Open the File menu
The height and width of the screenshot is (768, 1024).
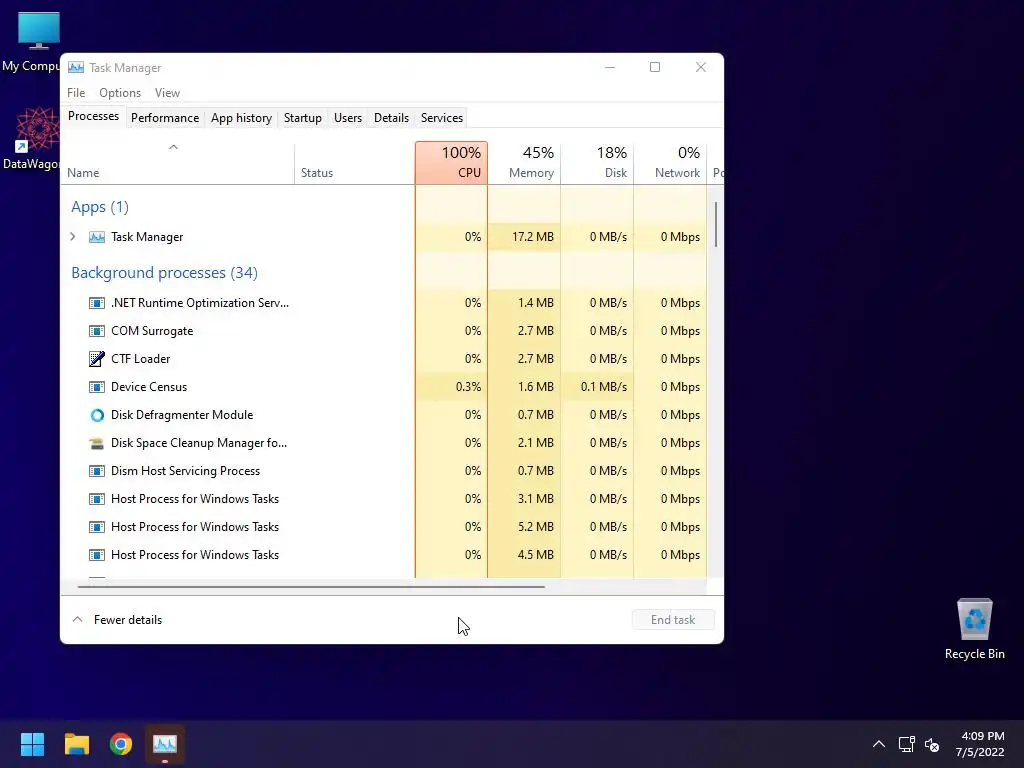coord(76,93)
